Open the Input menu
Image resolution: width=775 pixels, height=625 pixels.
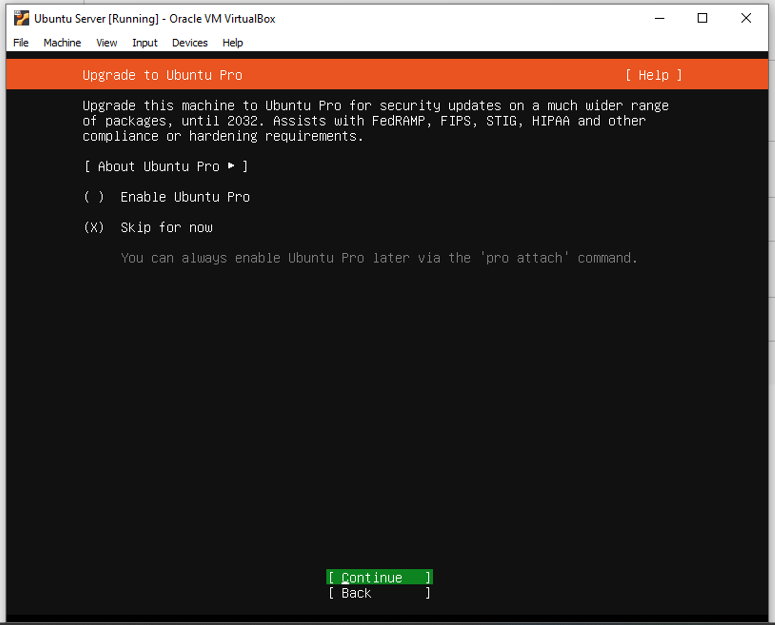click(145, 43)
